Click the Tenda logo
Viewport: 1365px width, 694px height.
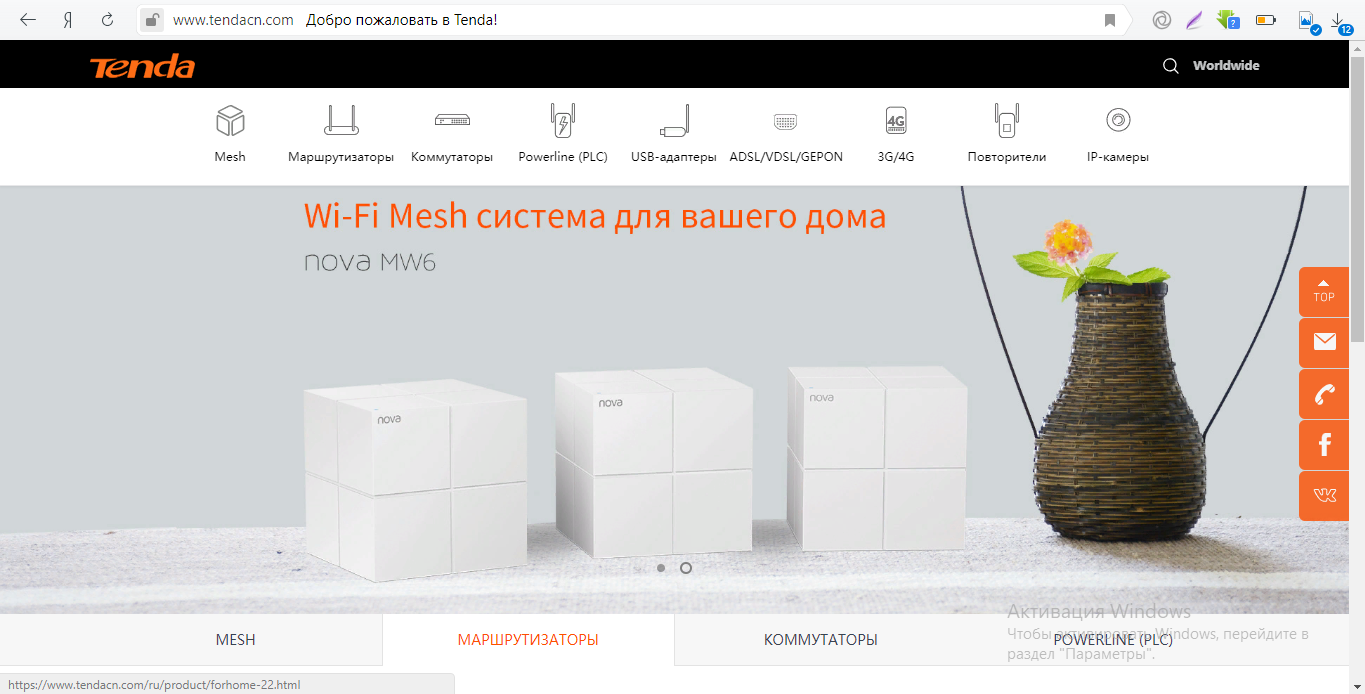point(142,67)
